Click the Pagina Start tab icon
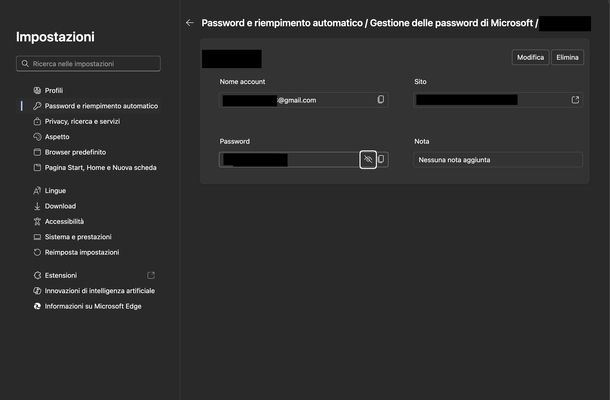The image size is (610, 400). pyautogui.click(x=37, y=168)
